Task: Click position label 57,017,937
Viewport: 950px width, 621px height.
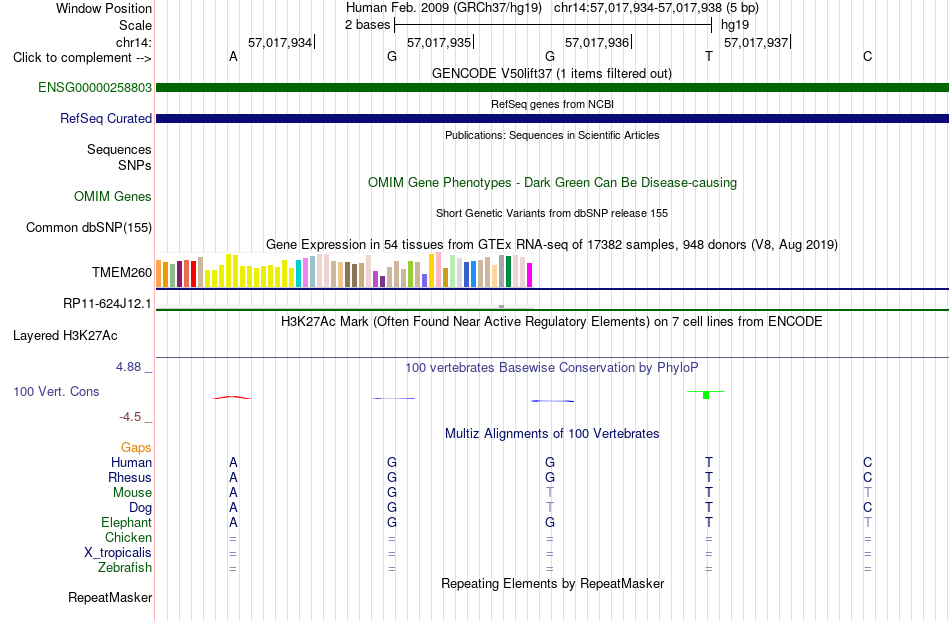Action: click(756, 42)
